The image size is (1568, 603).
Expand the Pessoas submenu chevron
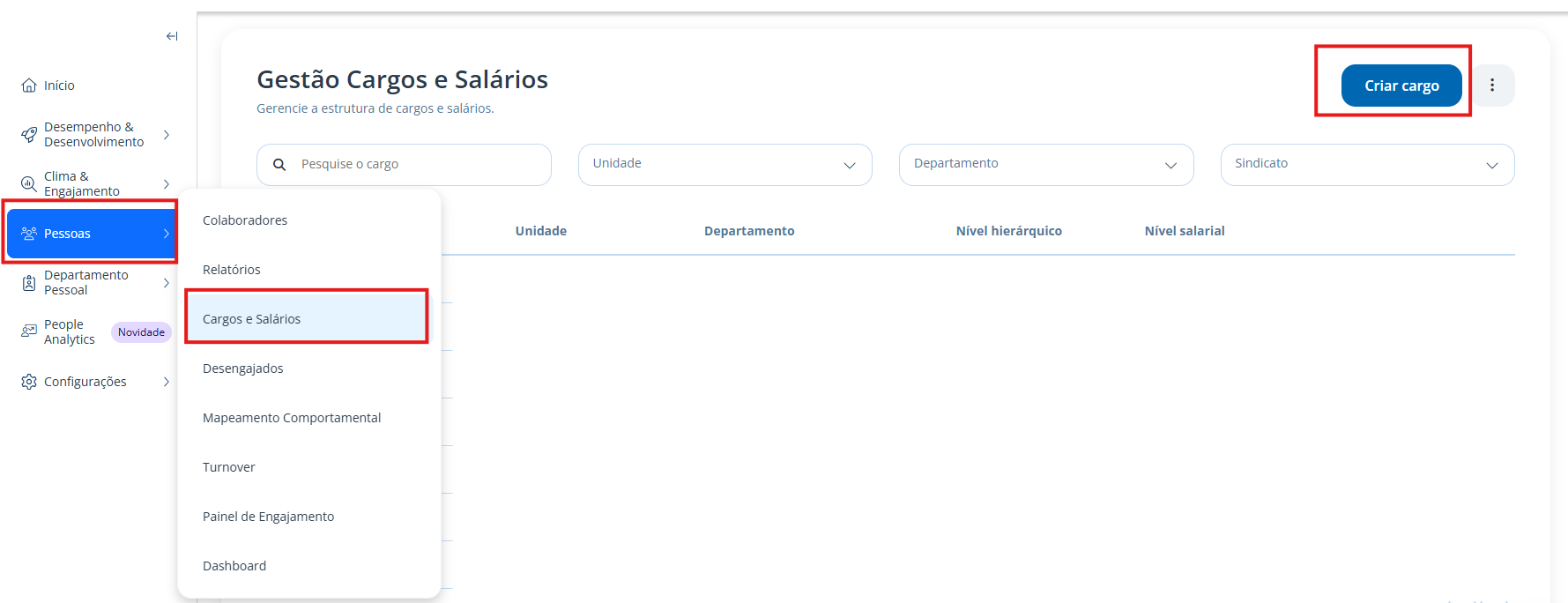(x=167, y=234)
